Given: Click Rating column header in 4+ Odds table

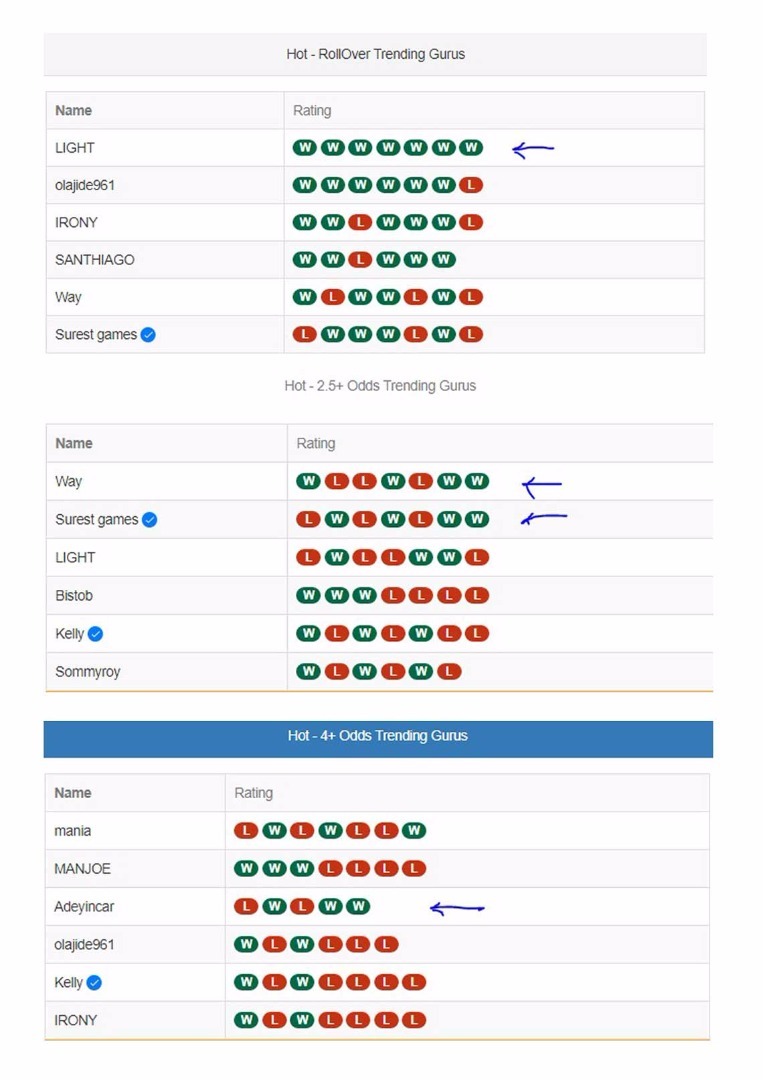Looking at the screenshot, I should coord(253,793).
